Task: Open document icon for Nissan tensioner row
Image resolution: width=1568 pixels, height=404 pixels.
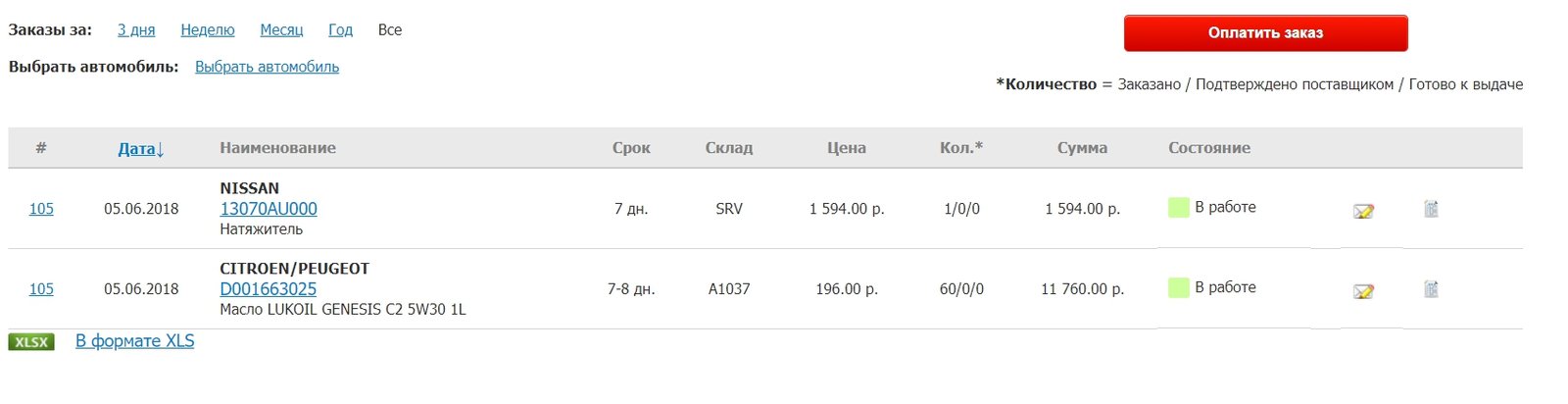Action: (1431, 209)
